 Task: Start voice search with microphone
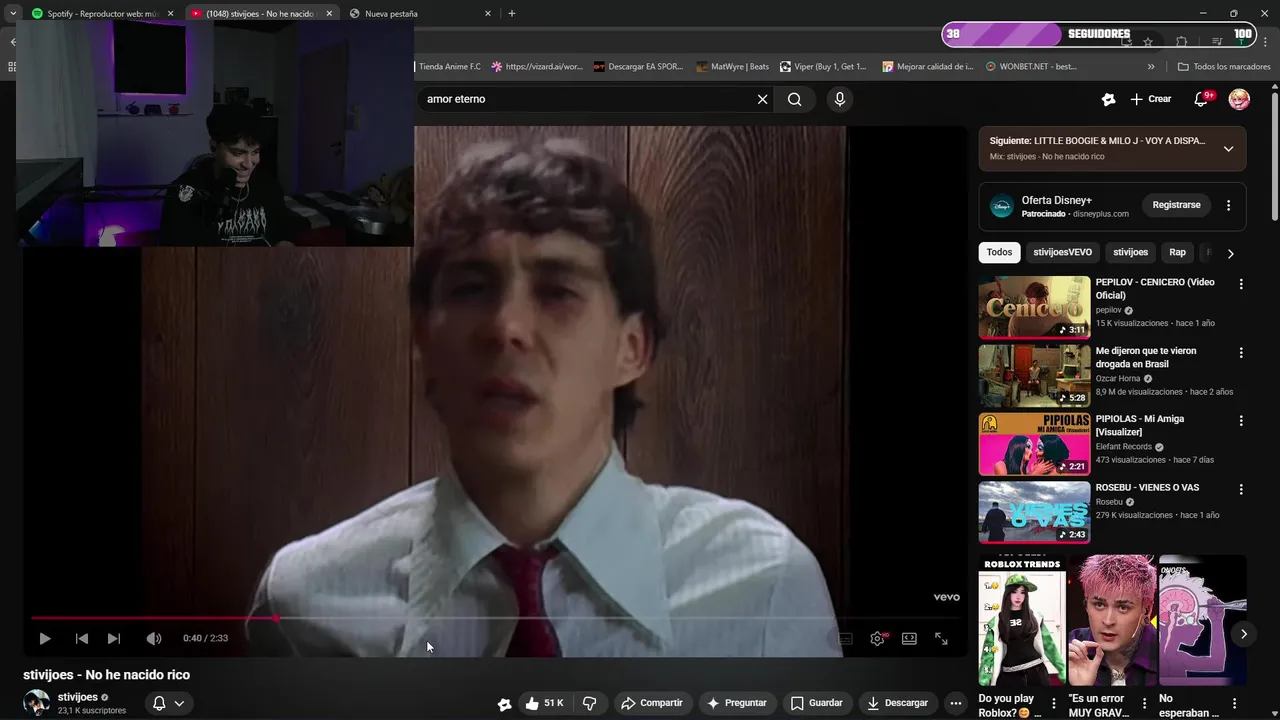(x=840, y=99)
